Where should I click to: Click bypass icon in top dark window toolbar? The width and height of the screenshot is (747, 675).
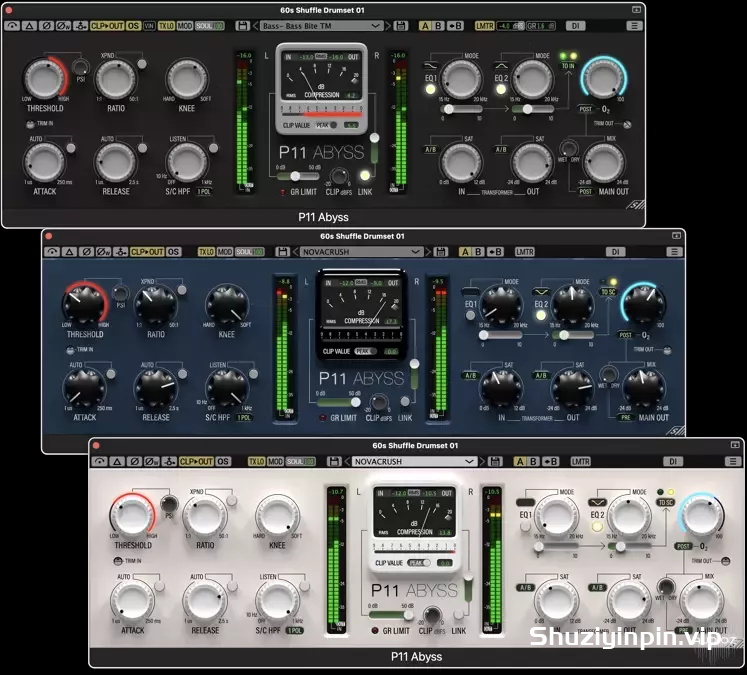12,26
